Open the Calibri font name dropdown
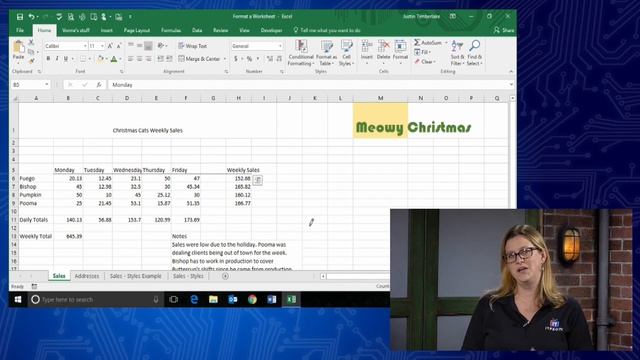Image resolution: width=640 pixels, height=360 pixels. tap(85, 46)
